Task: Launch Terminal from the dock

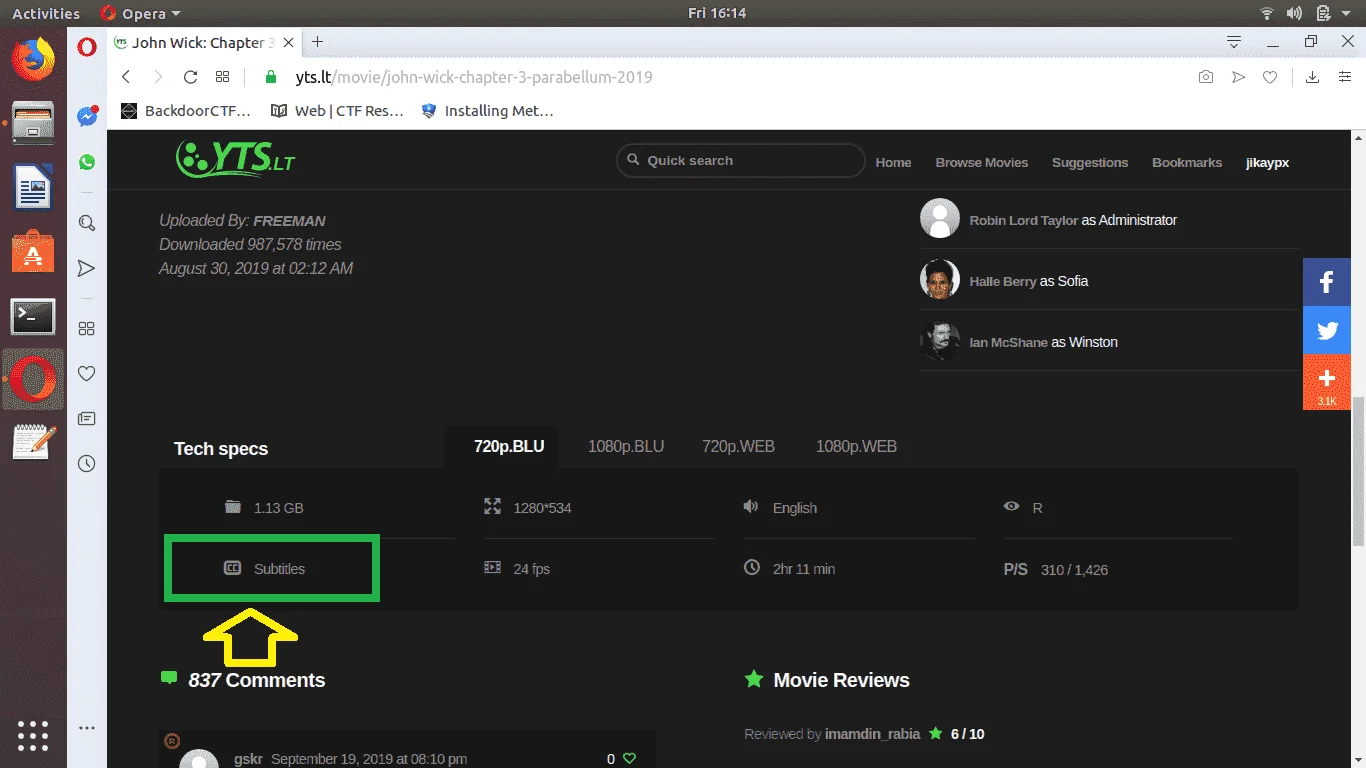Action: point(33,317)
